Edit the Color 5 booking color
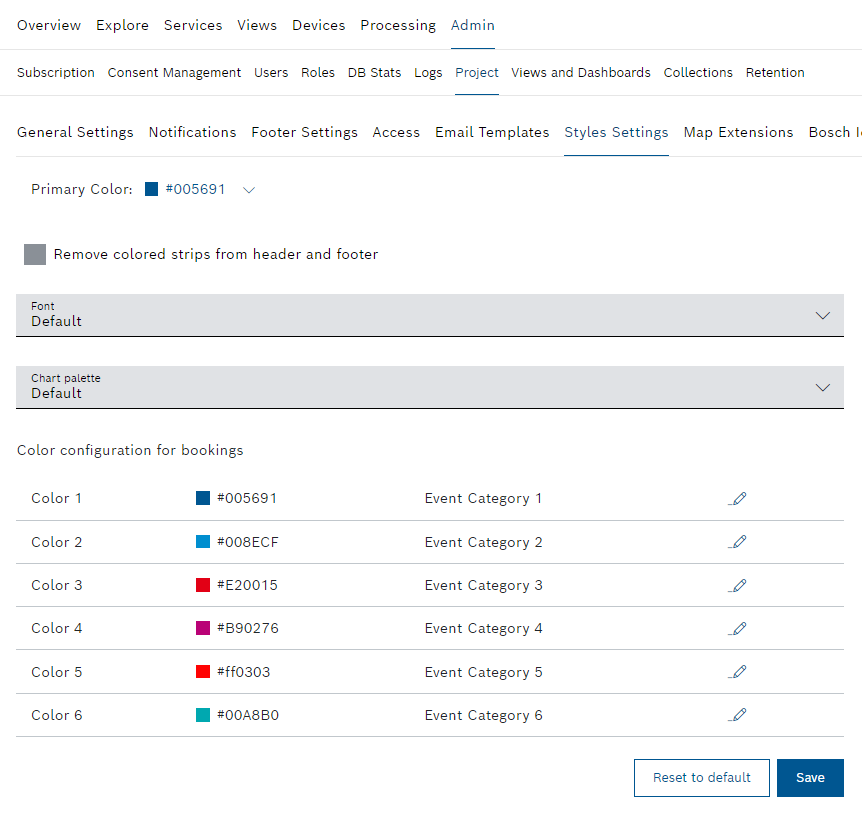The image size is (862, 824). pos(737,672)
